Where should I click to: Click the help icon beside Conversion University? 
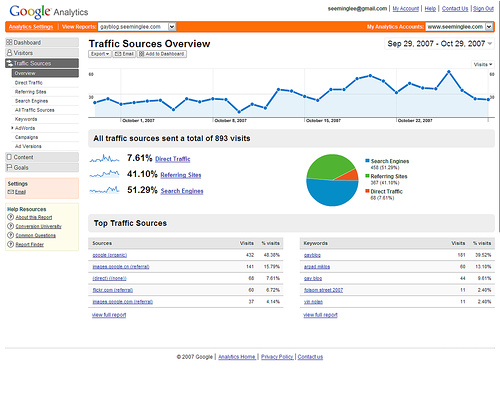click(11, 226)
